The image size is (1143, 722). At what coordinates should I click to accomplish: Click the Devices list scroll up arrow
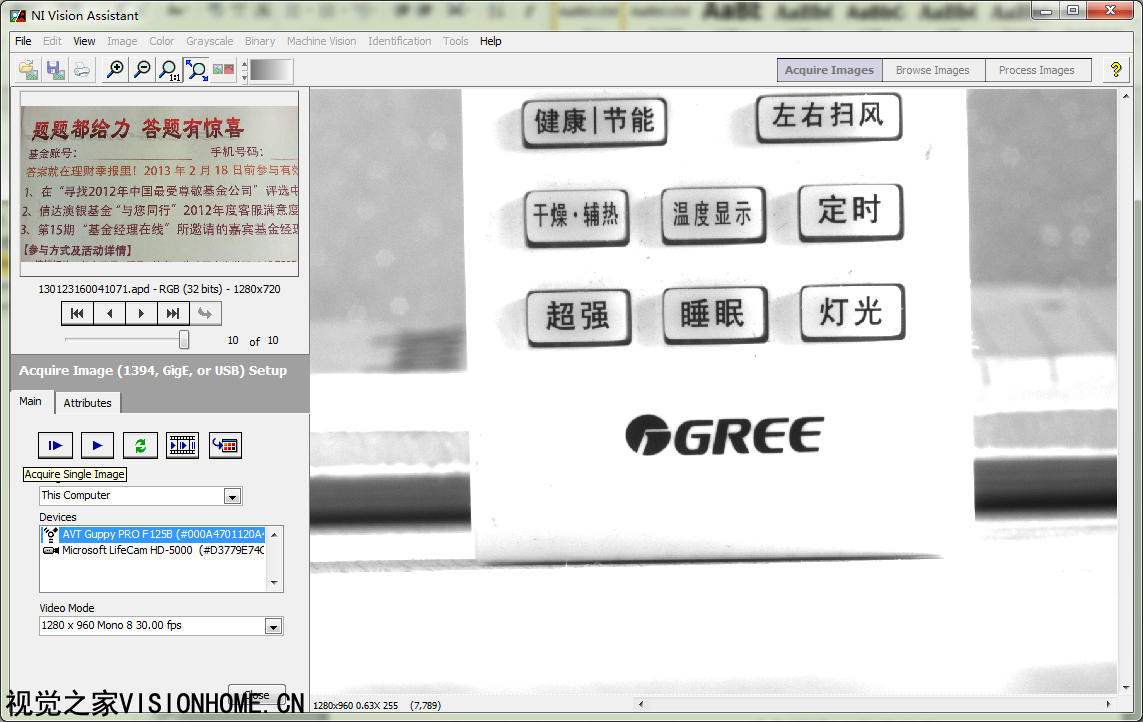coord(275,535)
